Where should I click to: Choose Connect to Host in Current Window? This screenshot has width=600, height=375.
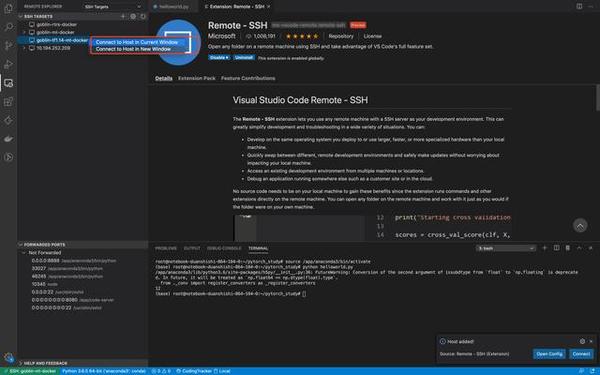click(x=137, y=42)
